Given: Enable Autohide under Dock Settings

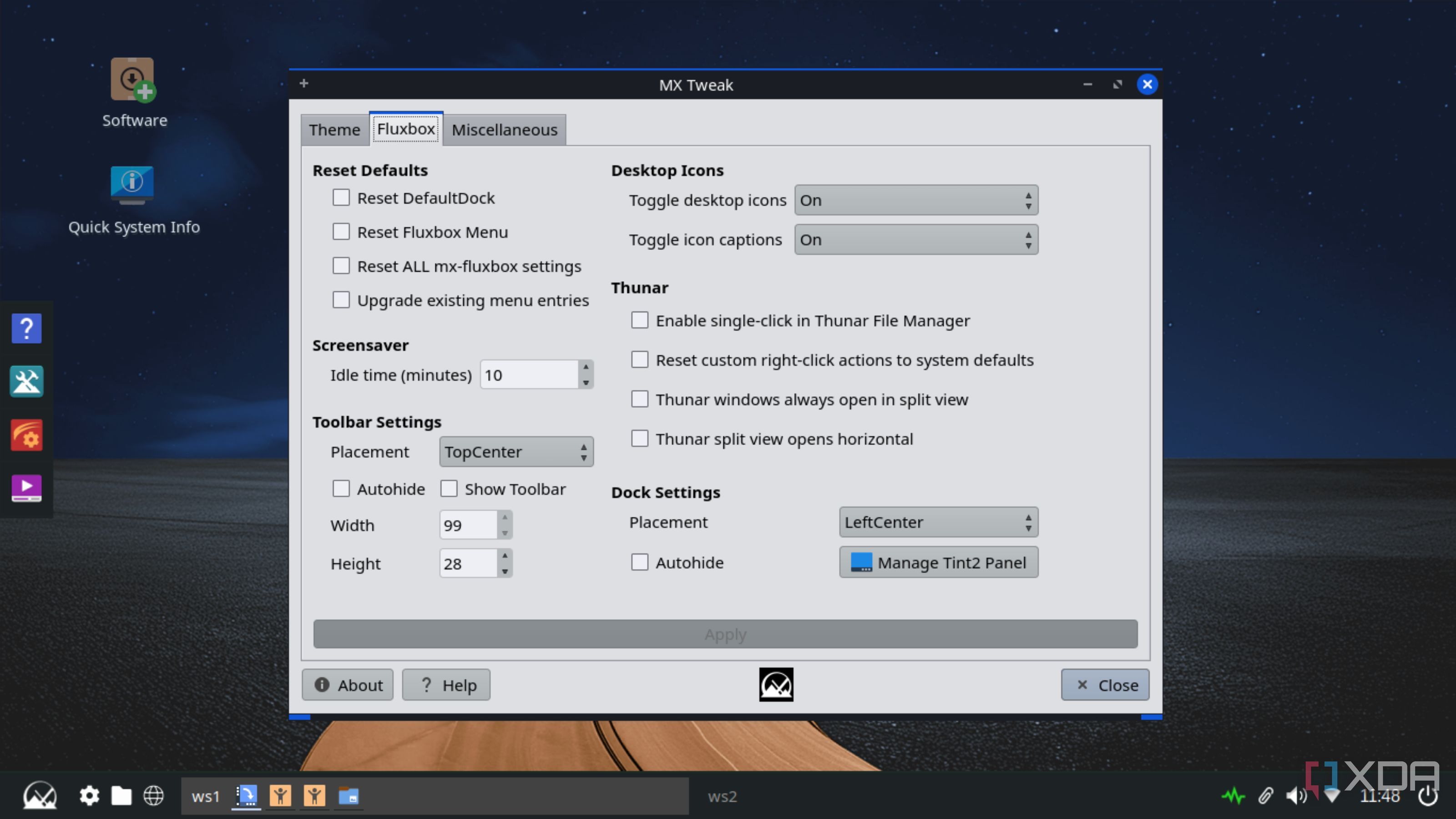Looking at the screenshot, I should point(639,562).
